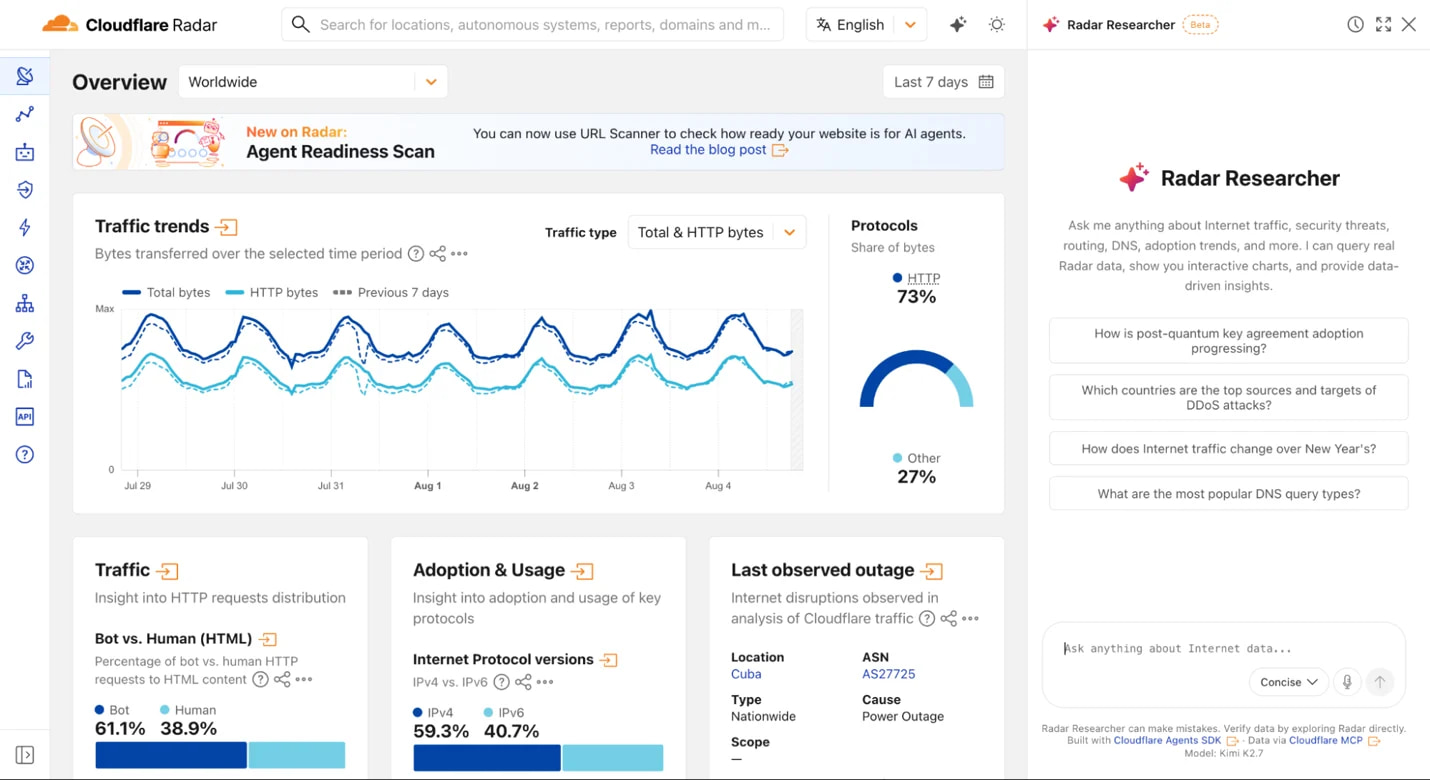The image size is (1430, 780).
Task: Open the Cuba location link
Action: [x=746, y=674]
